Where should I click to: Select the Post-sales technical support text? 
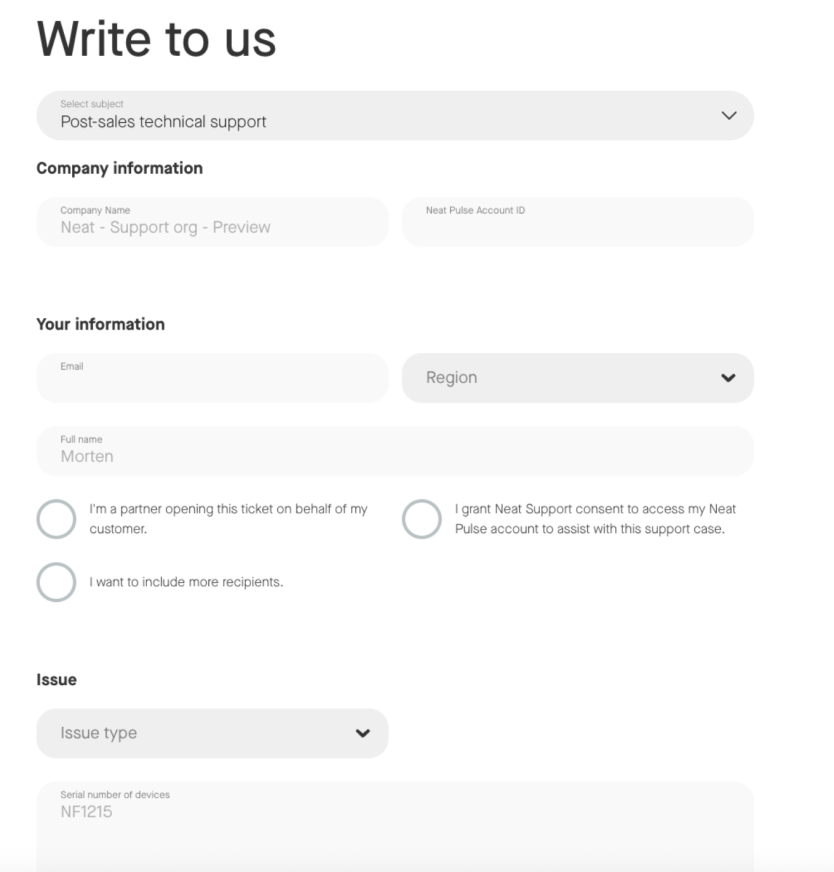[167, 121]
